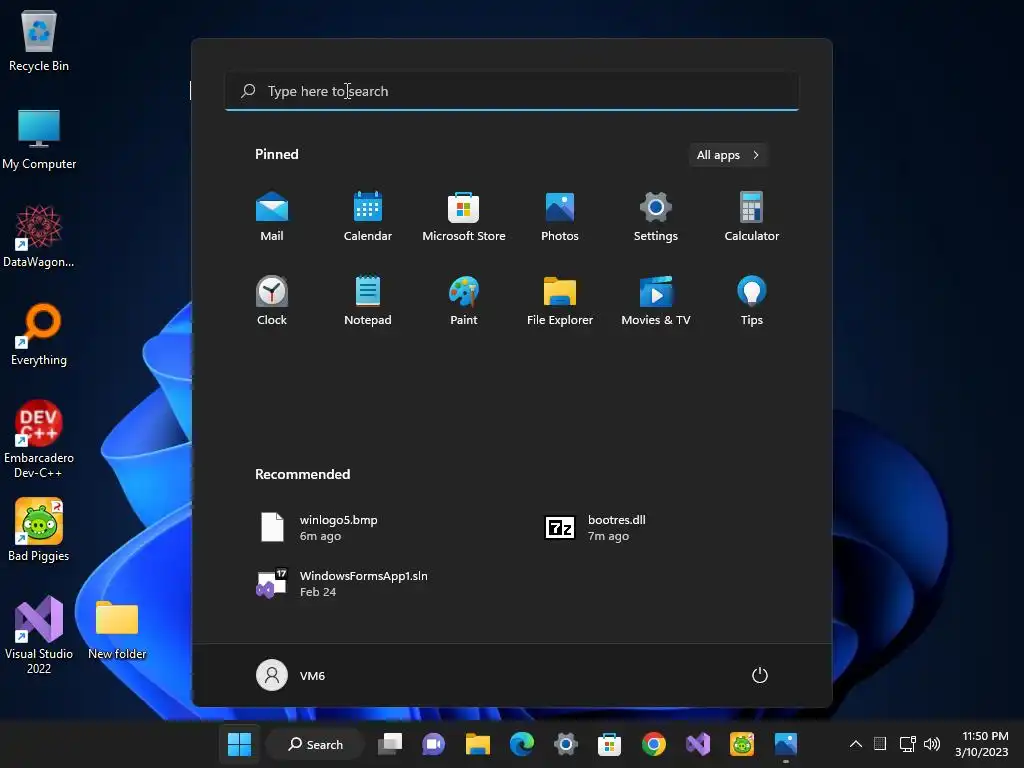Expand the All apps list
The width and height of the screenshot is (1024, 768).
[728, 155]
